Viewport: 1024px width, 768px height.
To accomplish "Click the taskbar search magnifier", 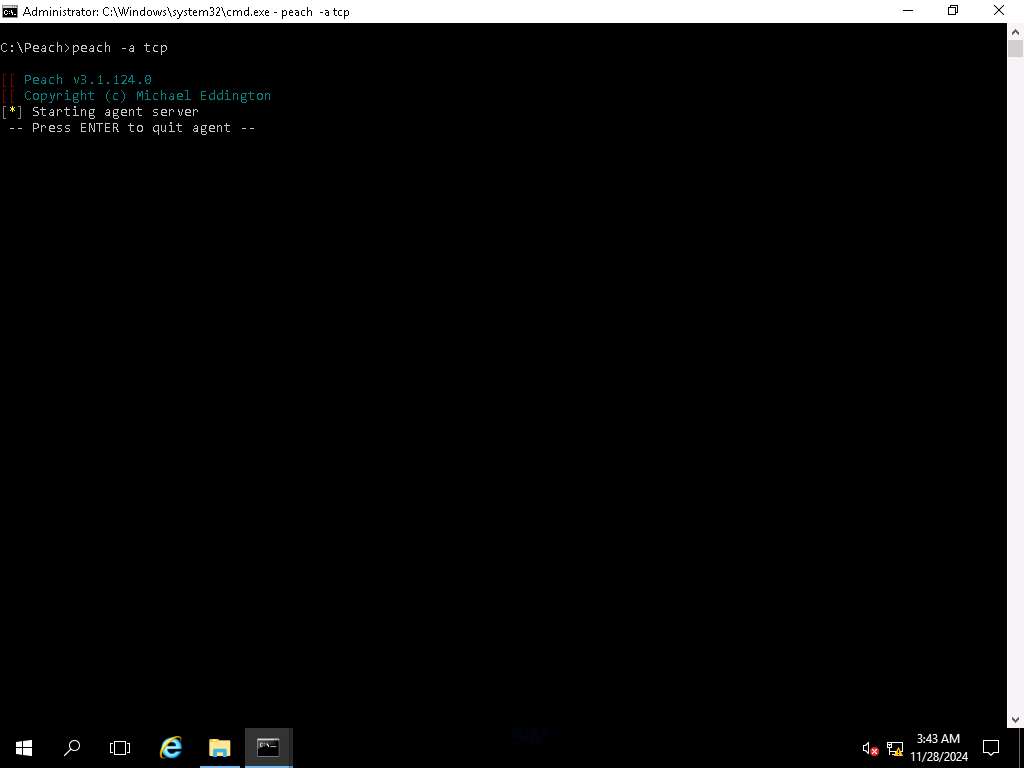I will point(72,747).
